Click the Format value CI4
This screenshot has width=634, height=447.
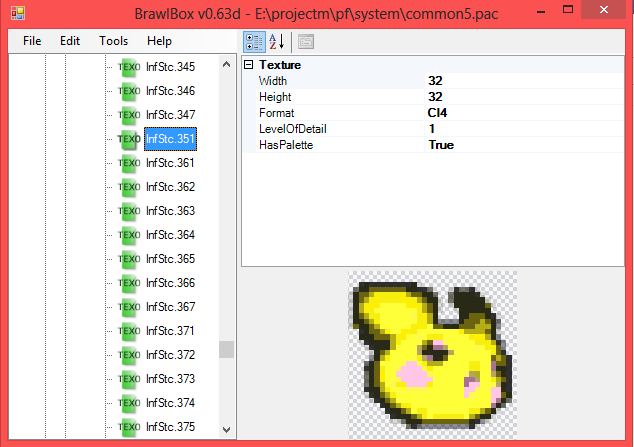tap(437, 113)
